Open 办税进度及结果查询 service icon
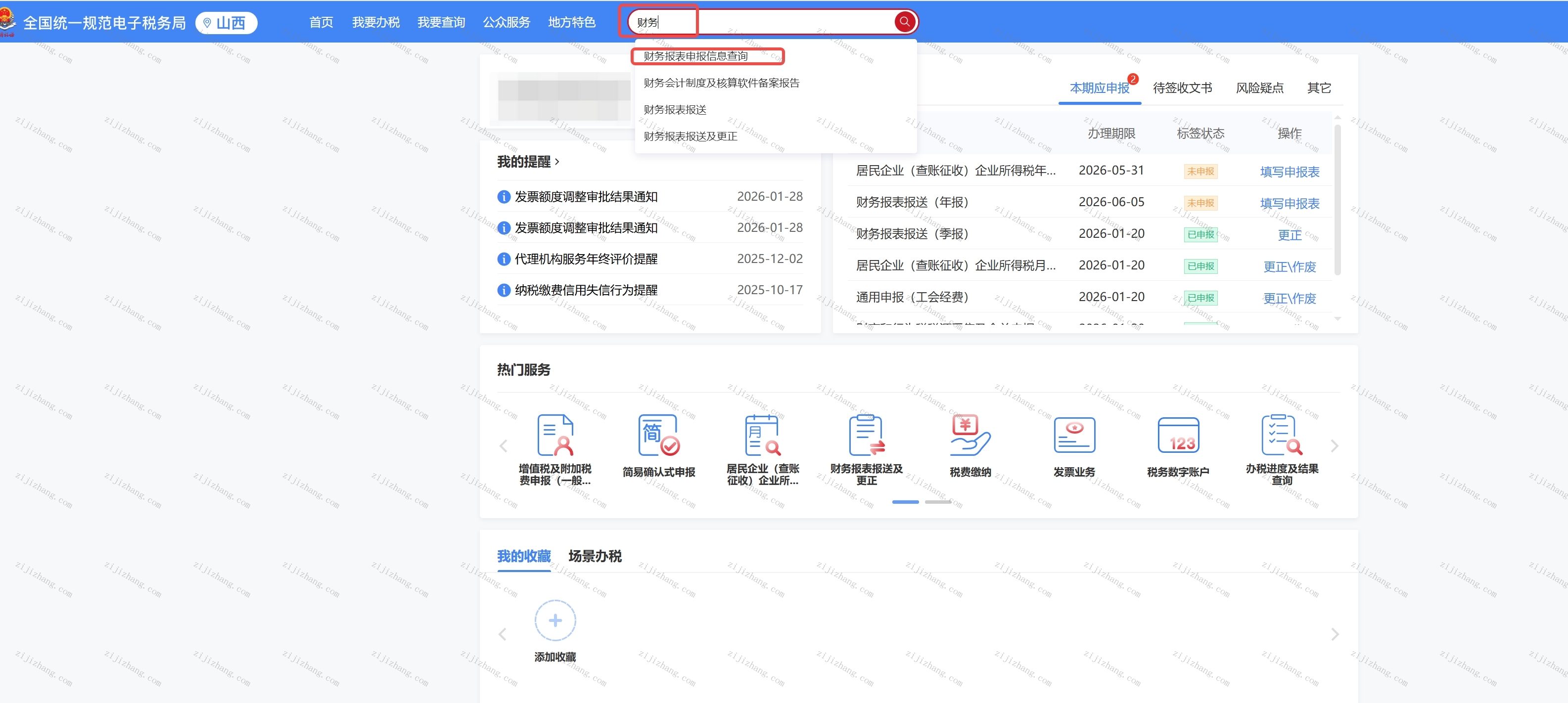Image resolution: width=1568 pixels, height=703 pixels. coord(1281,436)
